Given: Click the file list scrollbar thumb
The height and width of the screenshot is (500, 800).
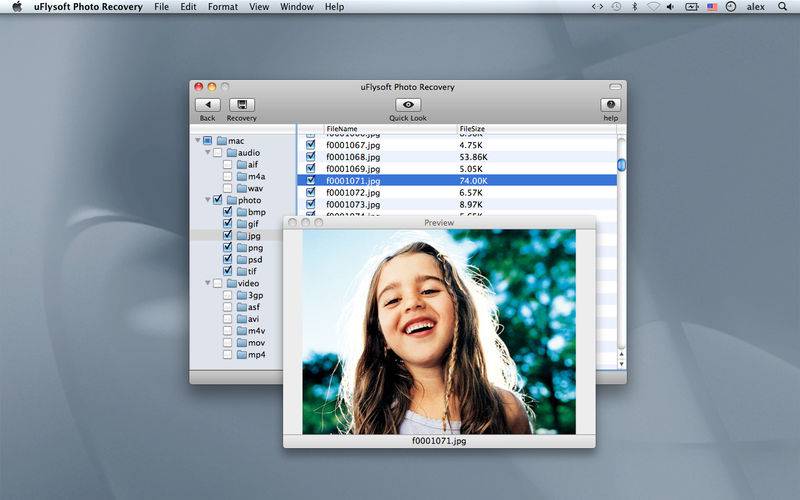Looking at the screenshot, I should coord(621,164).
